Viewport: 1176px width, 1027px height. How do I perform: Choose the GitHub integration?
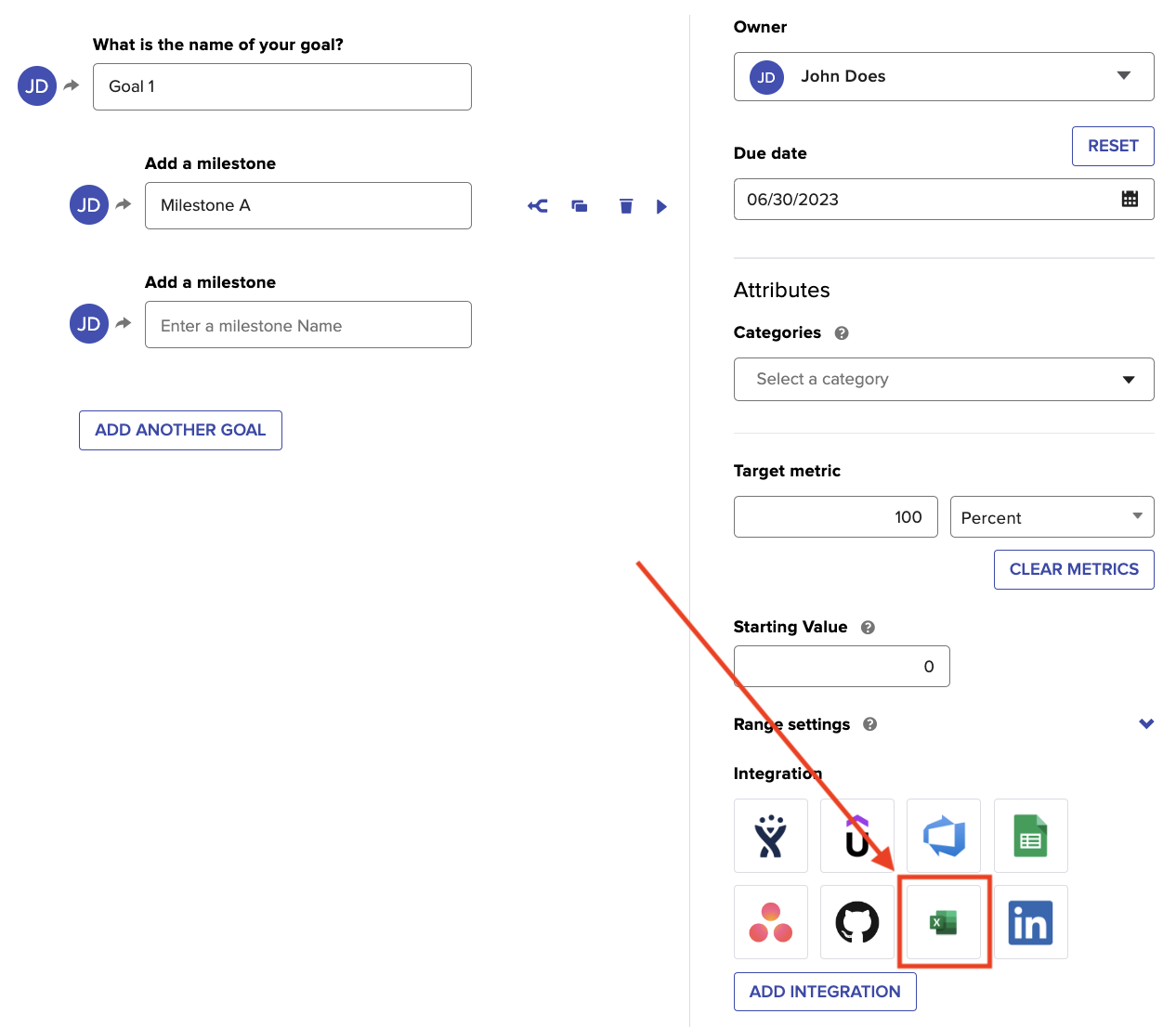click(x=857, y=922)
